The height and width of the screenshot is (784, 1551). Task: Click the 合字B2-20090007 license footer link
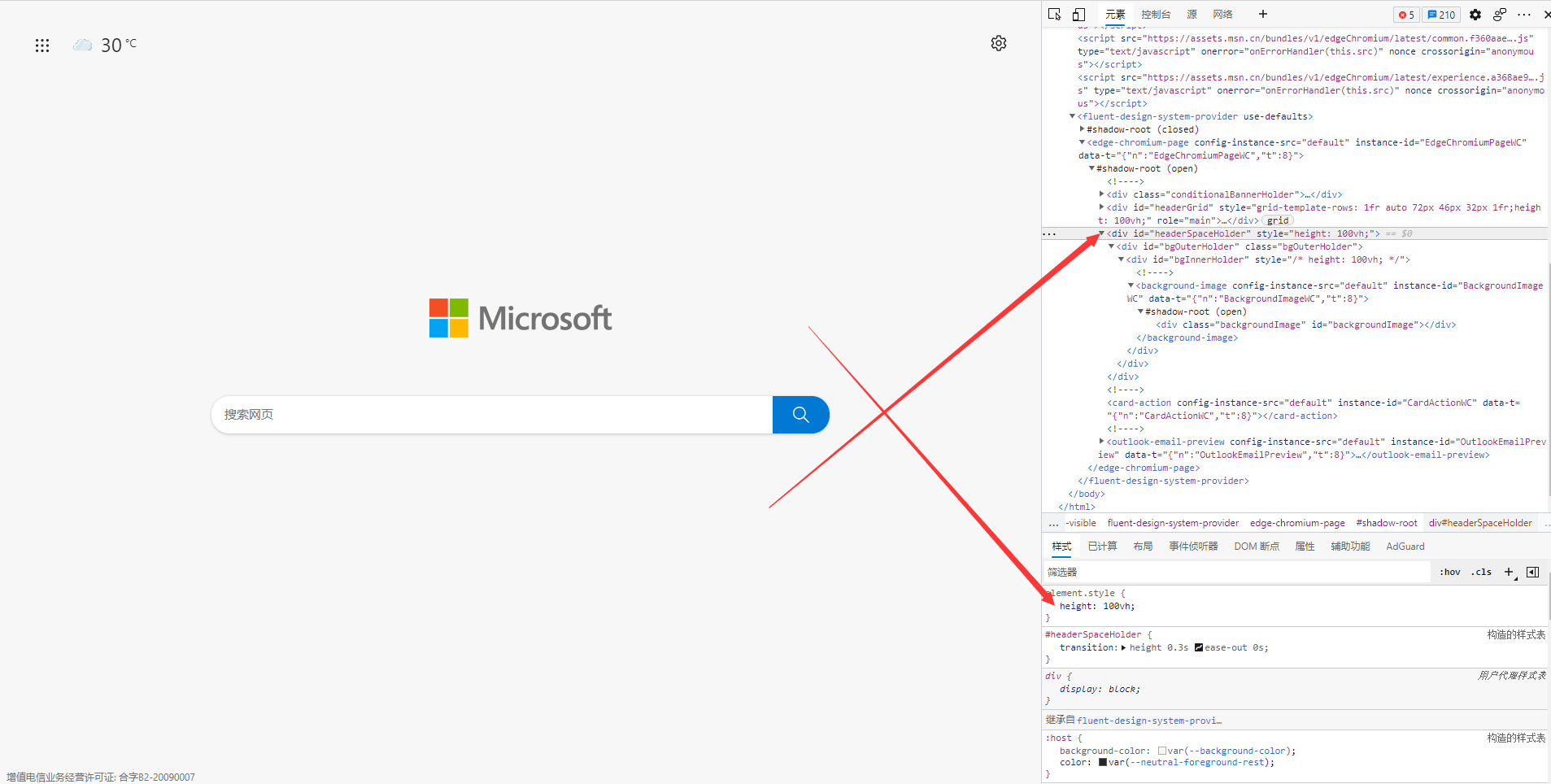pos(157,777)
